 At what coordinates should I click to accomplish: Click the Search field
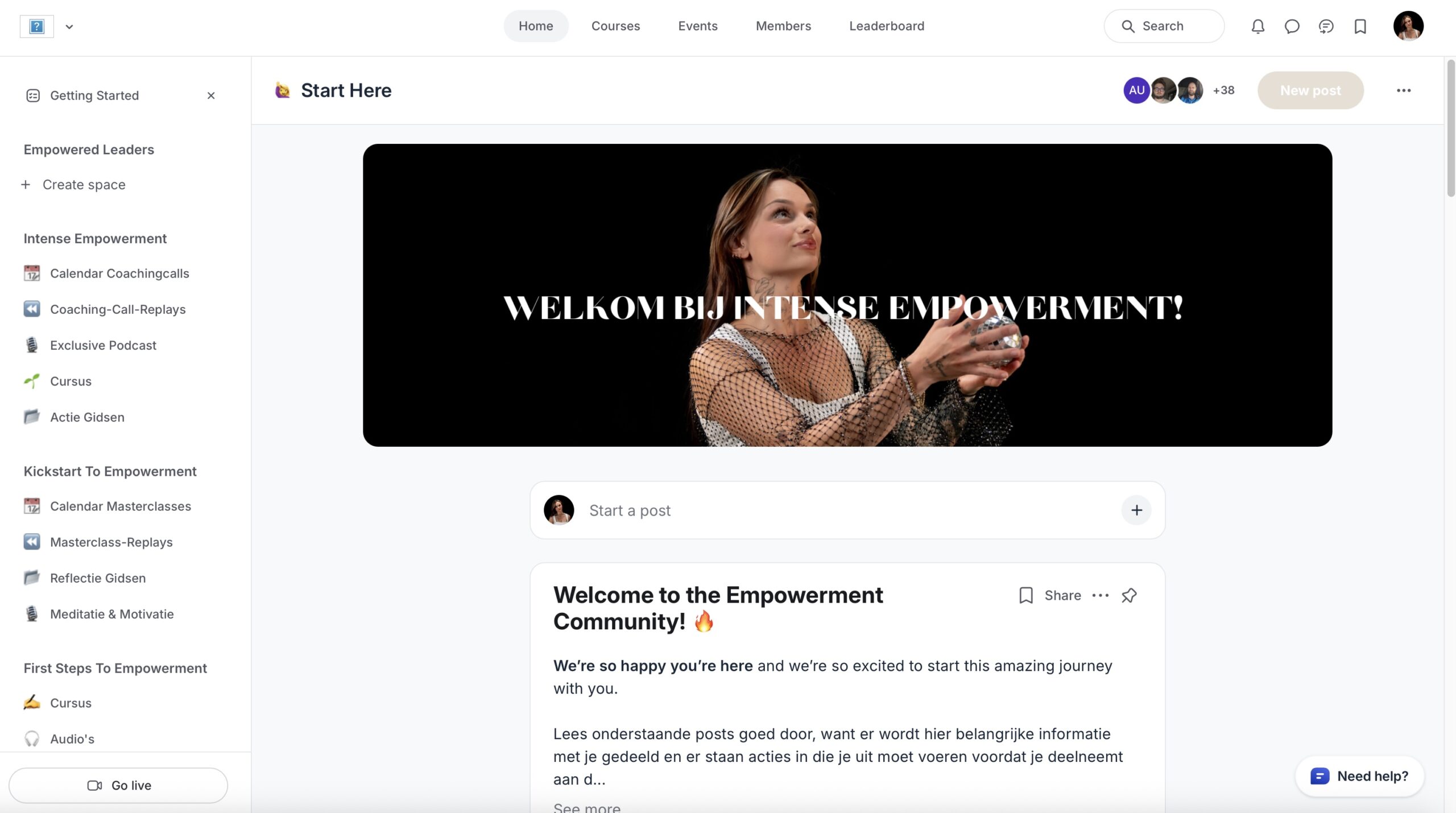(1164, 26)
